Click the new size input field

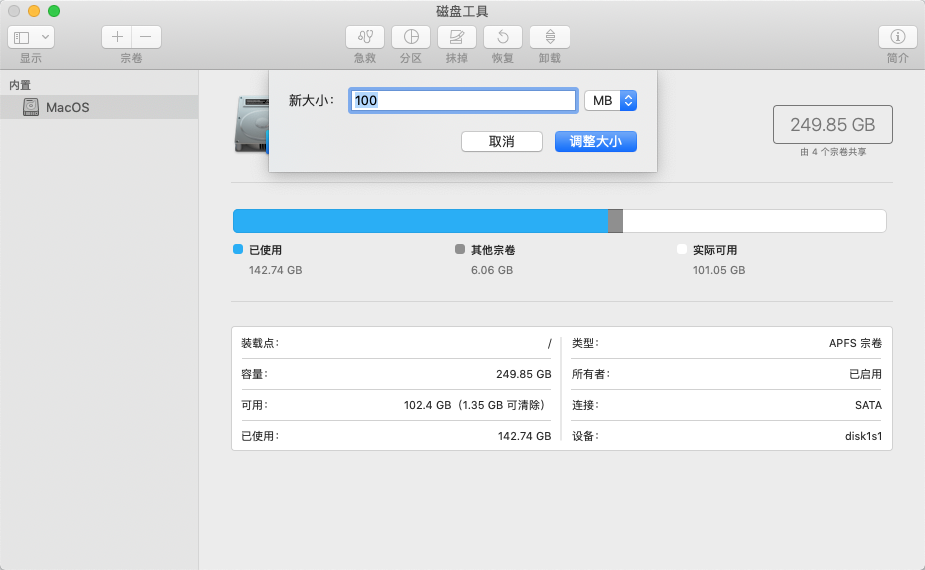[462, 100]
